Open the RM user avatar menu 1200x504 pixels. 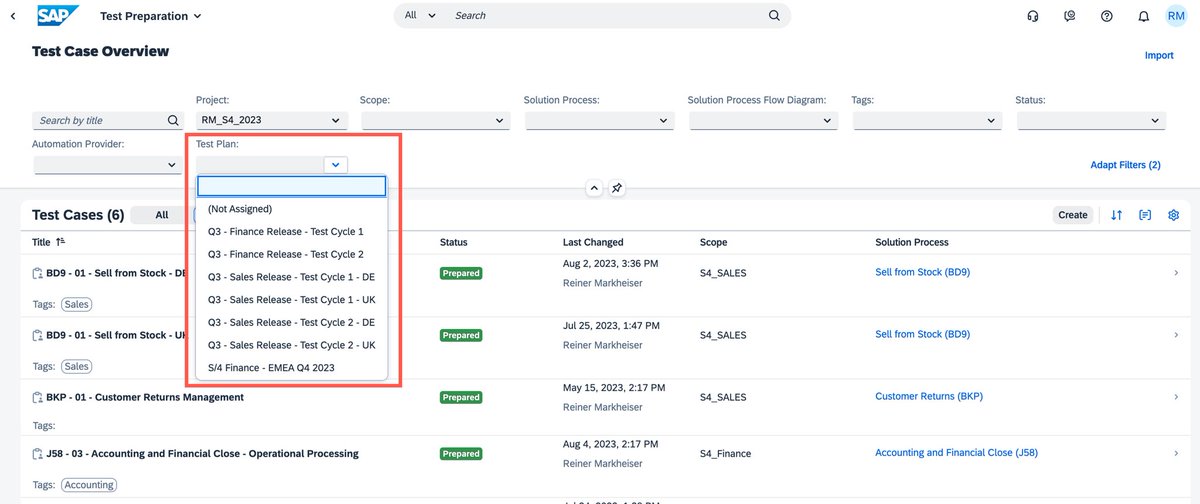[x=1176, y=16]
